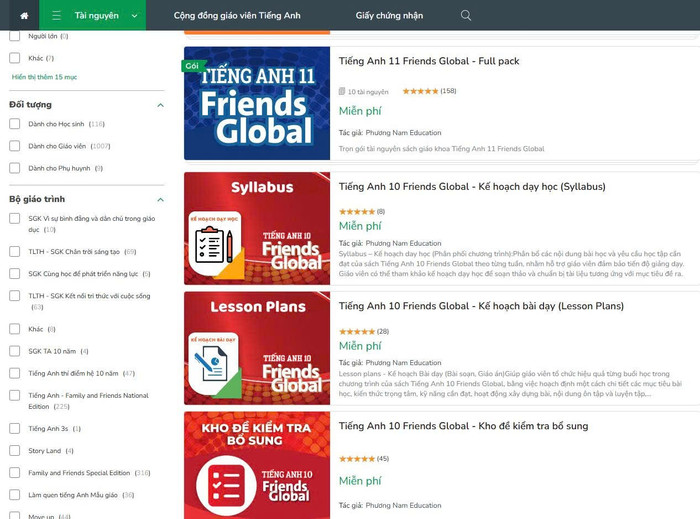
Task: Click the stars under Kho đề kiểm tra
Action: (356, 459)
